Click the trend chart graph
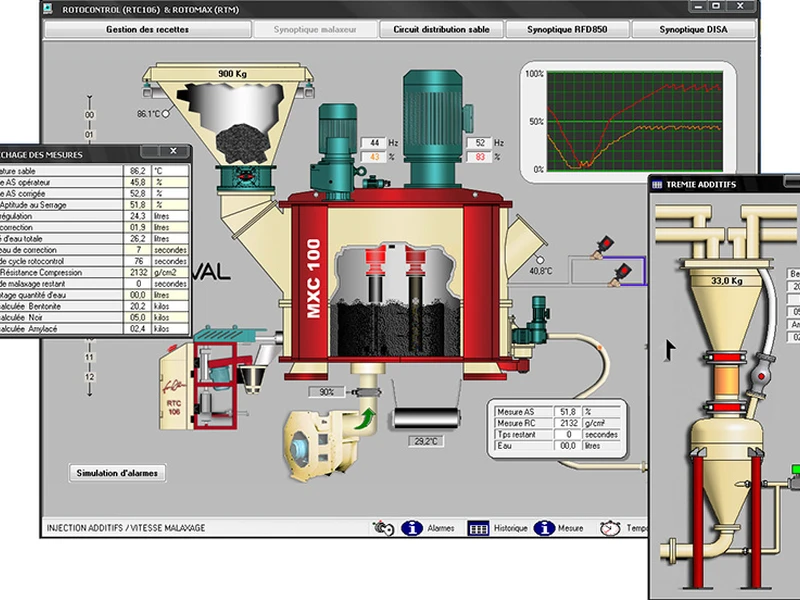800x600 pixels. coord(635,121)
